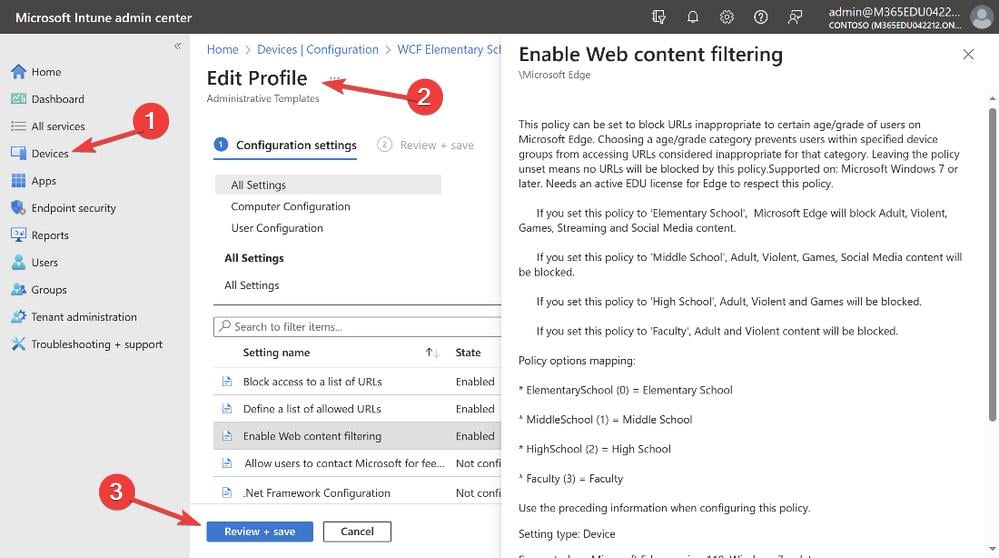This screenshot has height=558, width=999.
Task: Open Troubleshooting + support in the sidebar
Action: tap(97, 344)
